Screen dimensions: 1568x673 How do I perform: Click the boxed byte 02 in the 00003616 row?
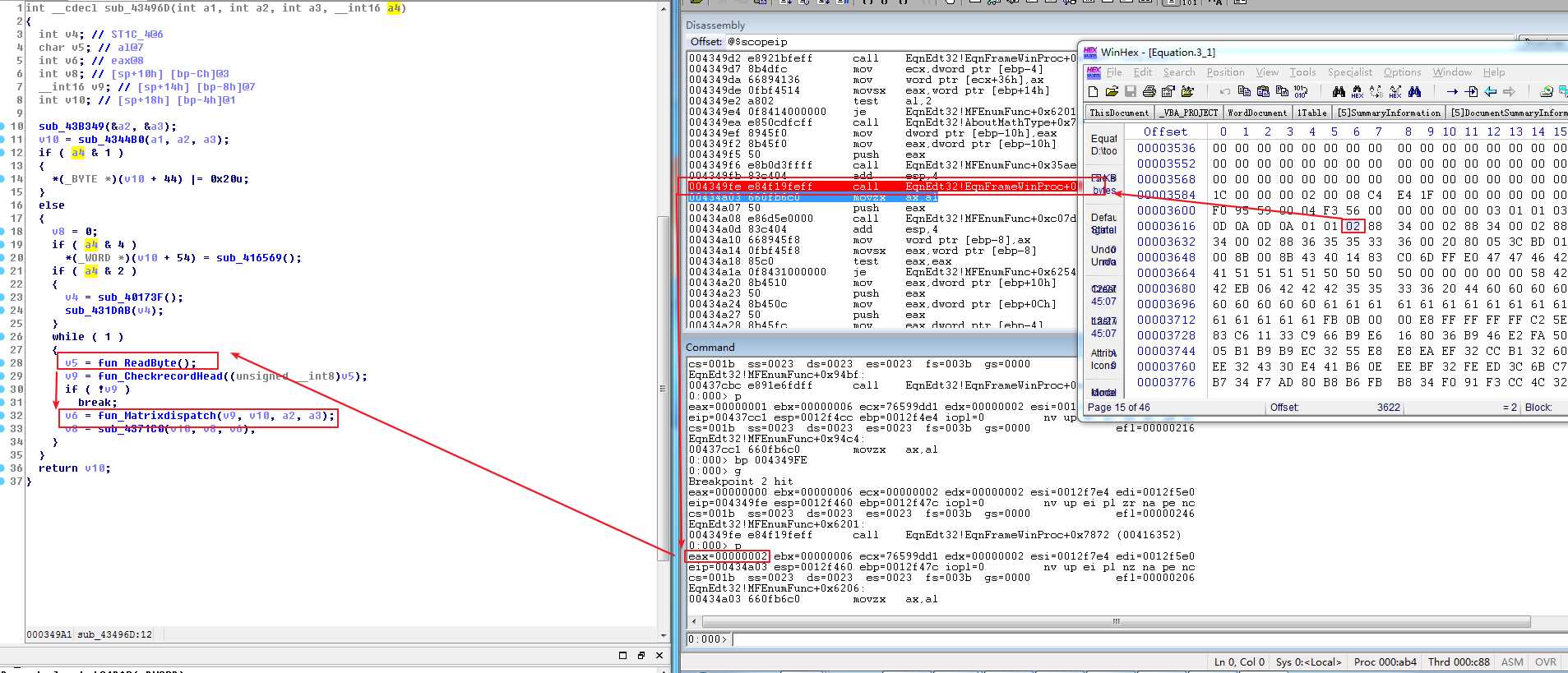1353,226
